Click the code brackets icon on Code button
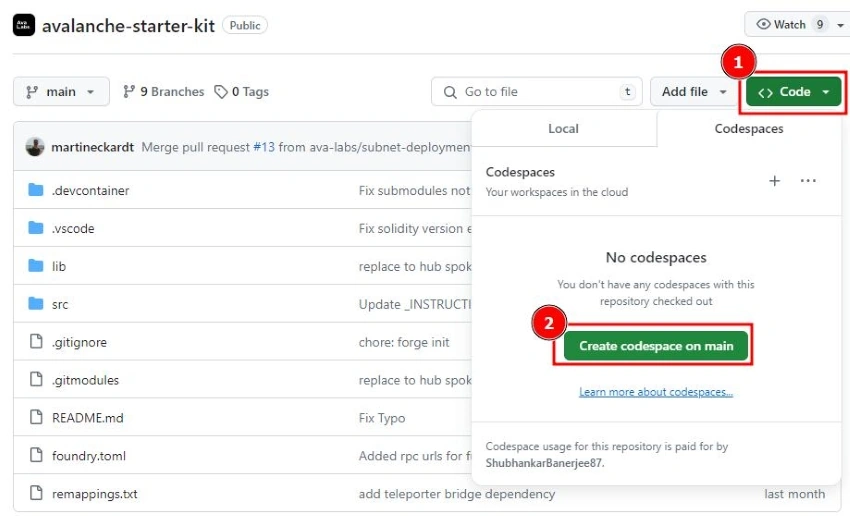This screenshot has height=516, width=850. [x=765, y=93]
